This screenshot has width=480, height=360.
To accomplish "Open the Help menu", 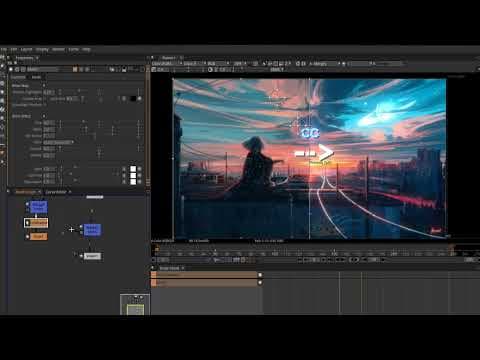I will (86, 49).
